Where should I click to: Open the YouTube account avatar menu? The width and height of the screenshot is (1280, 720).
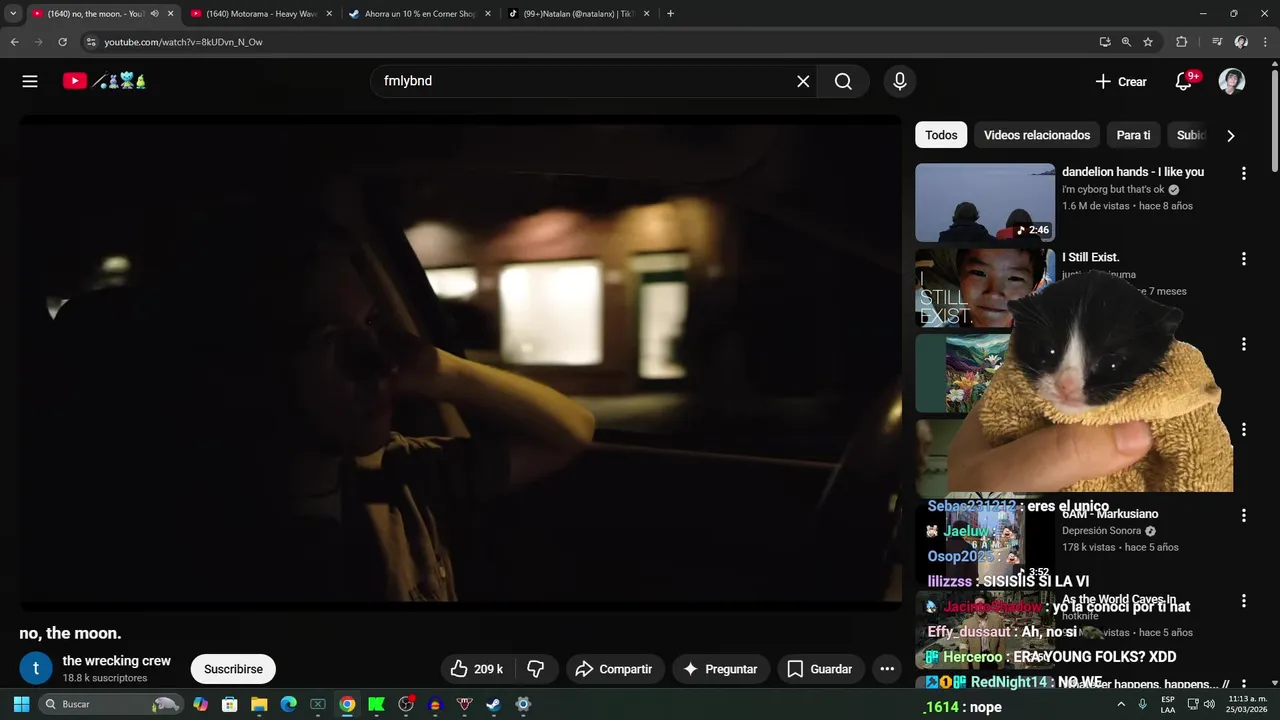coord(1232,81)
